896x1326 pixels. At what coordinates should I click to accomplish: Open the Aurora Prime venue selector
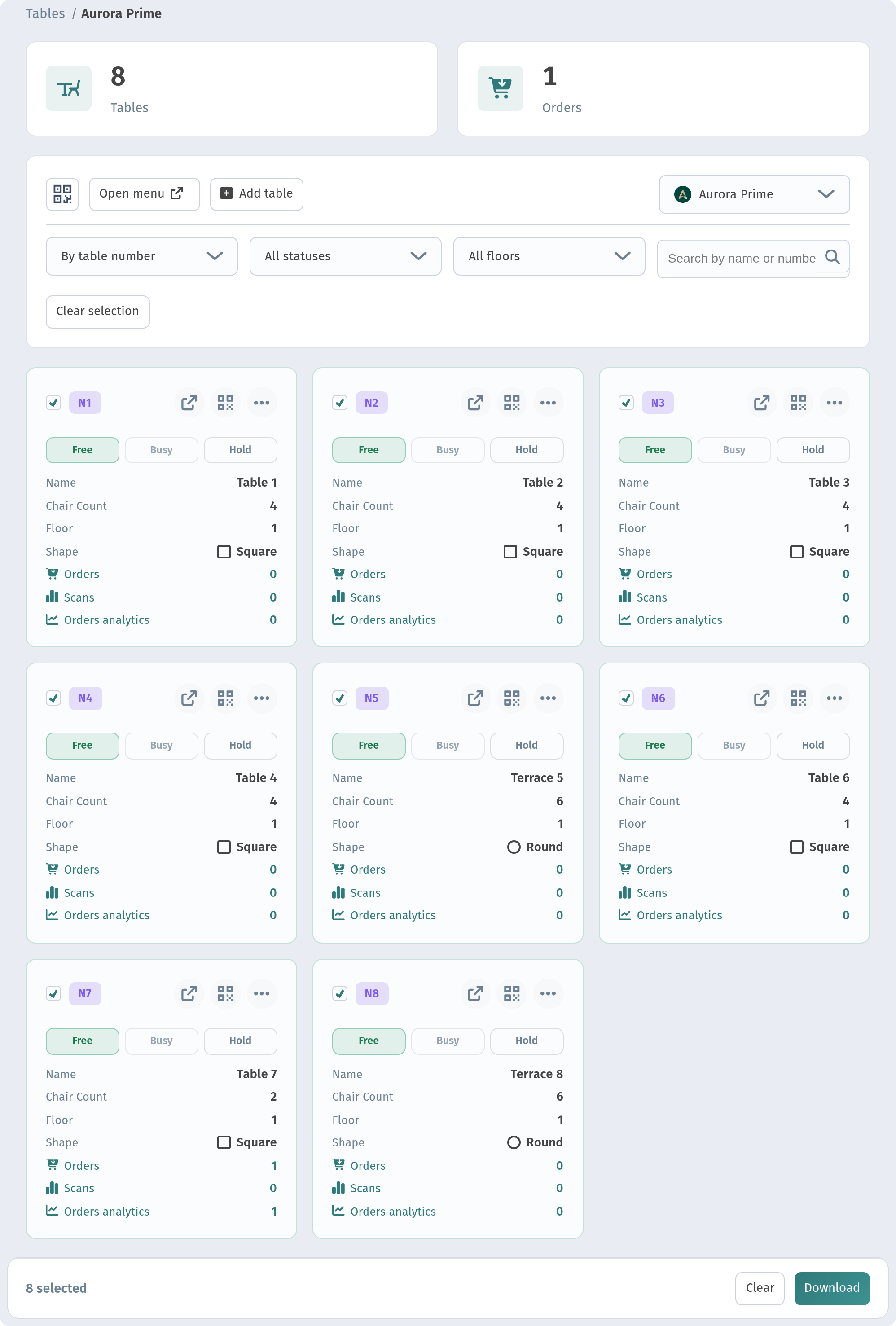pyautogui.click(x=754, y=194)
